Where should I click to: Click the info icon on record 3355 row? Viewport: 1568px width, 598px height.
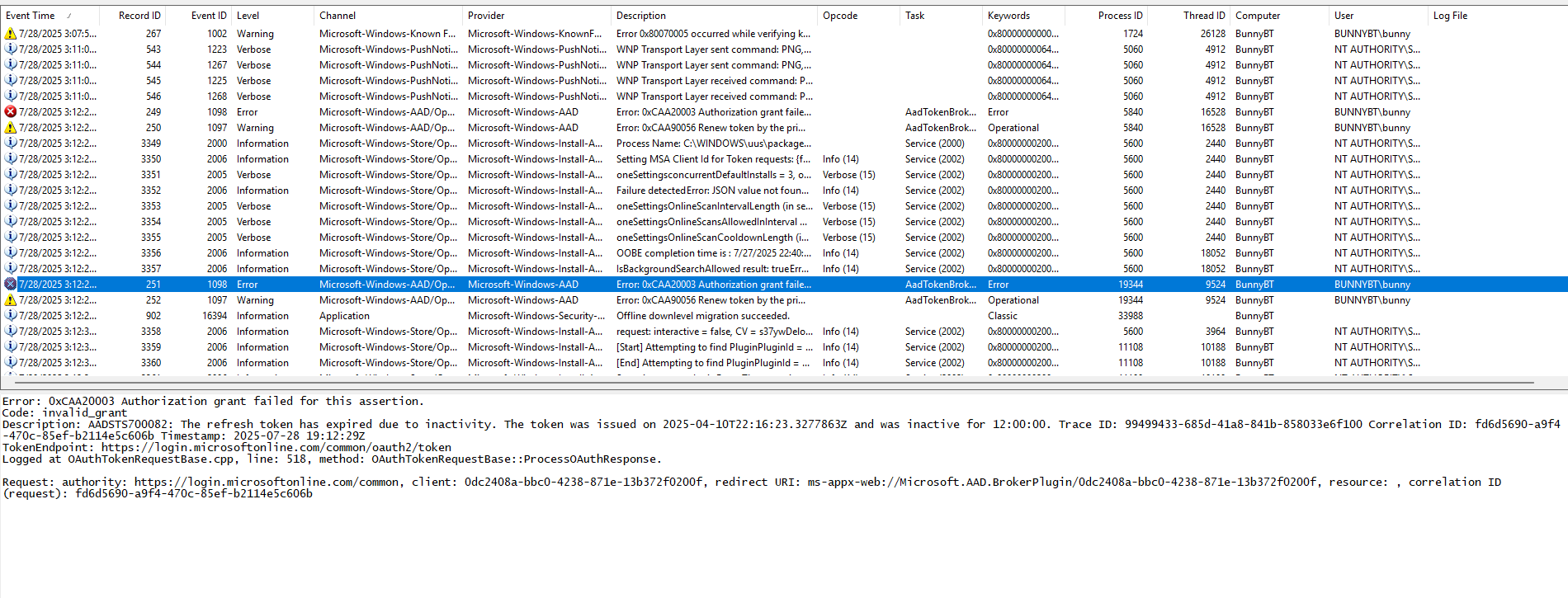click(11, 238)
